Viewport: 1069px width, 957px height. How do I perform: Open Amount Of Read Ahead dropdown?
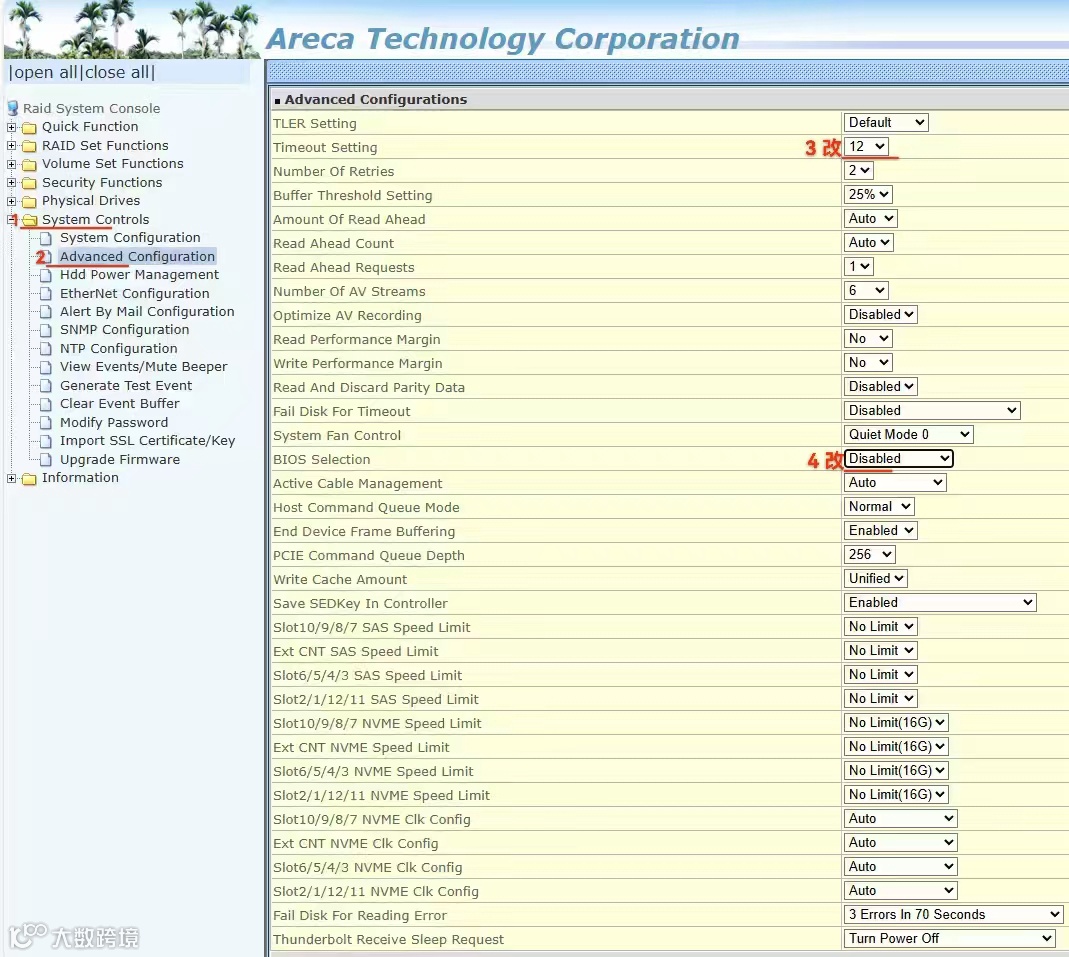coord(870,219)
